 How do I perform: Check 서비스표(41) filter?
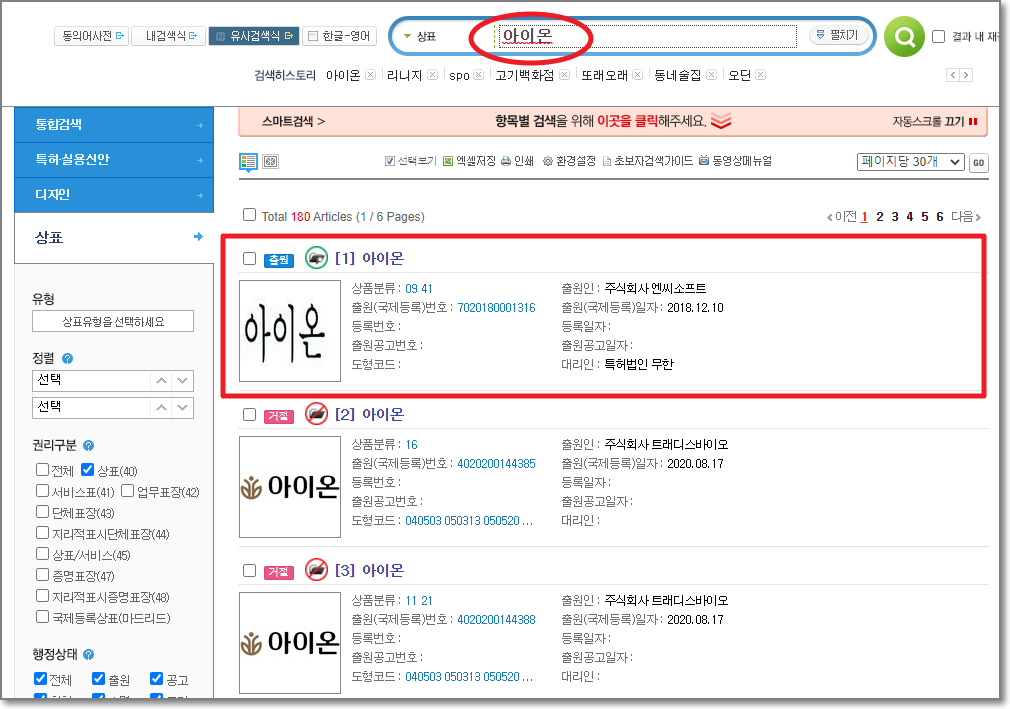43,491
